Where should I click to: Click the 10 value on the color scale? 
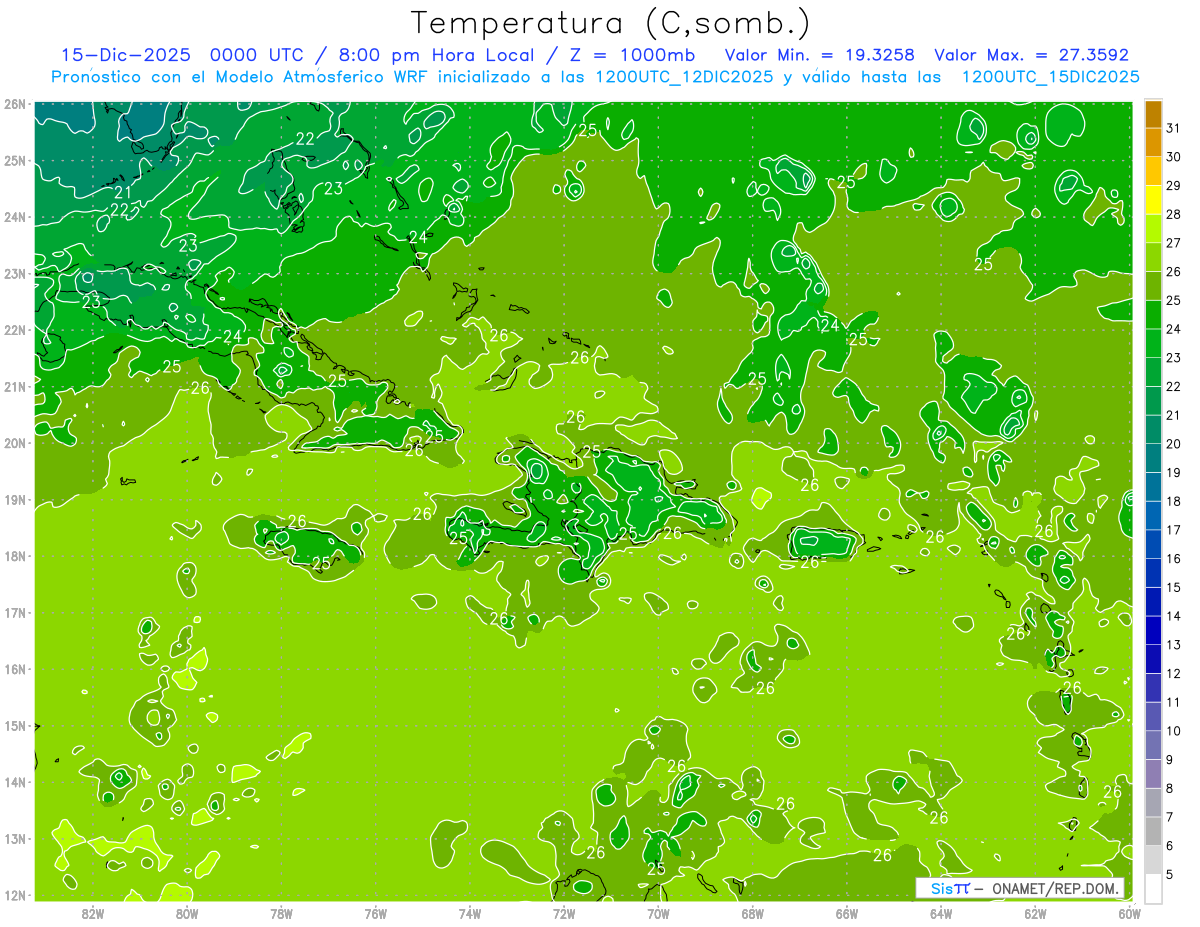coord(1173,731)
